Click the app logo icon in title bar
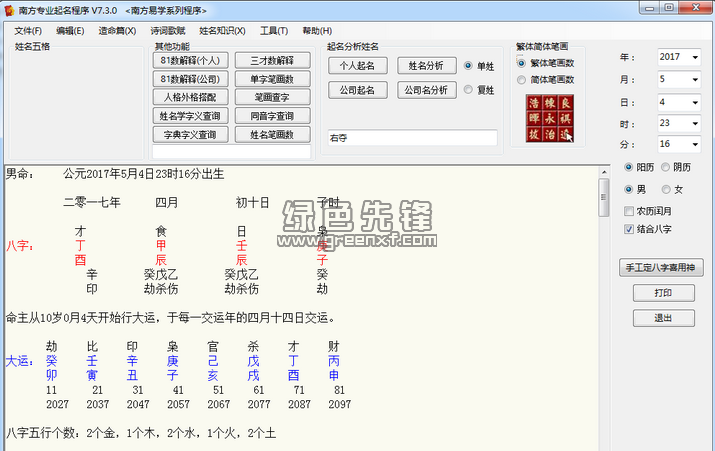 pos(9,10)
